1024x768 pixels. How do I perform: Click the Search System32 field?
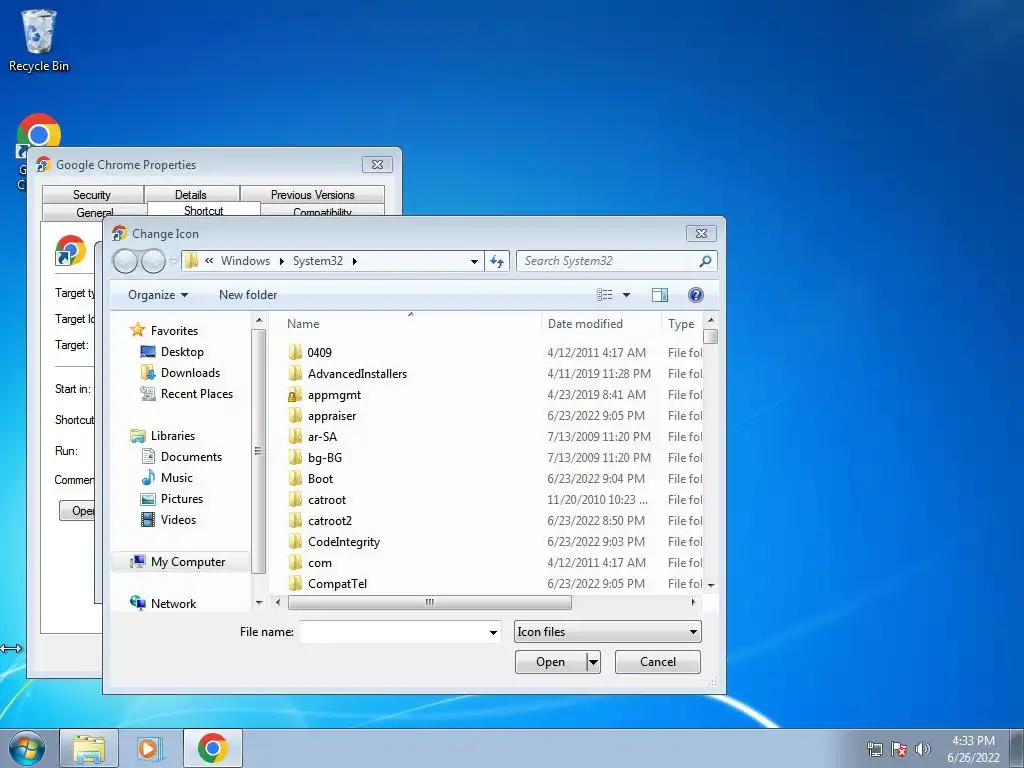[x=607, y=261]
